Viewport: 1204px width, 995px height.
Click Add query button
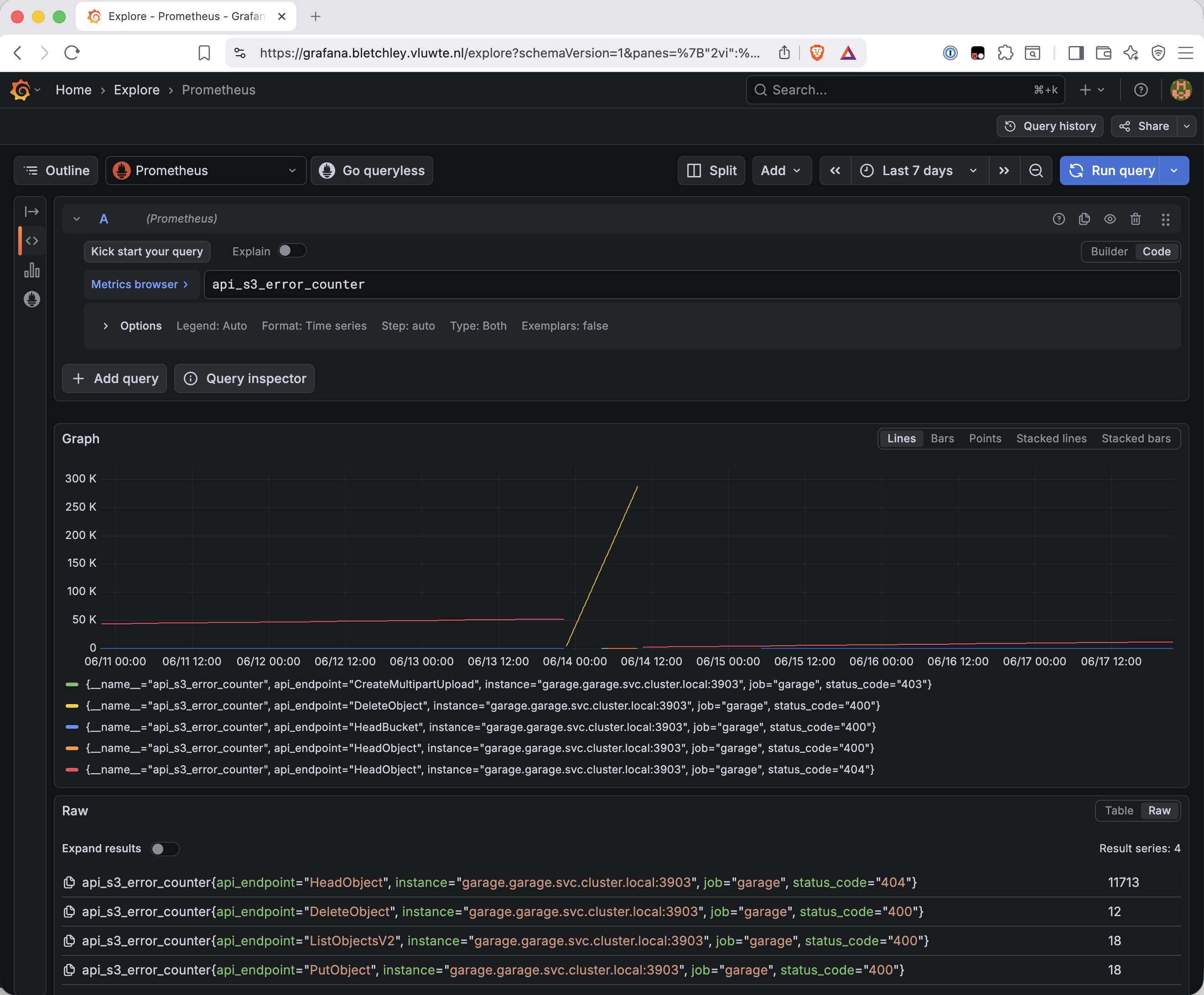point(114,379)
